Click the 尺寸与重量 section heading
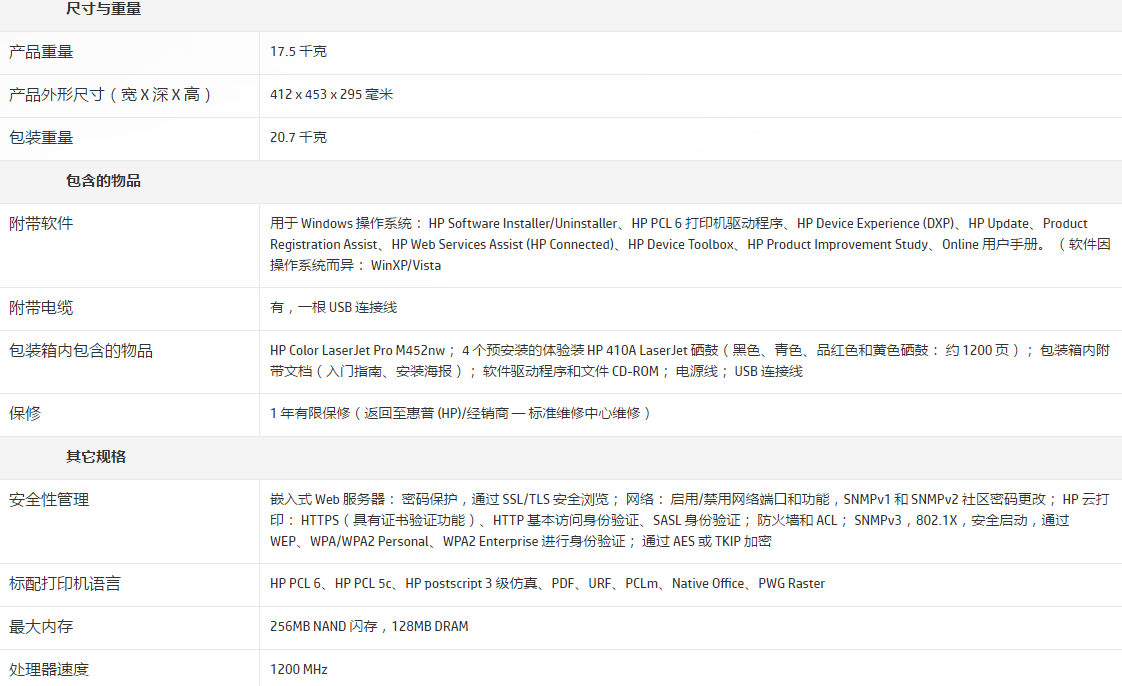 [x=104, y=9]
